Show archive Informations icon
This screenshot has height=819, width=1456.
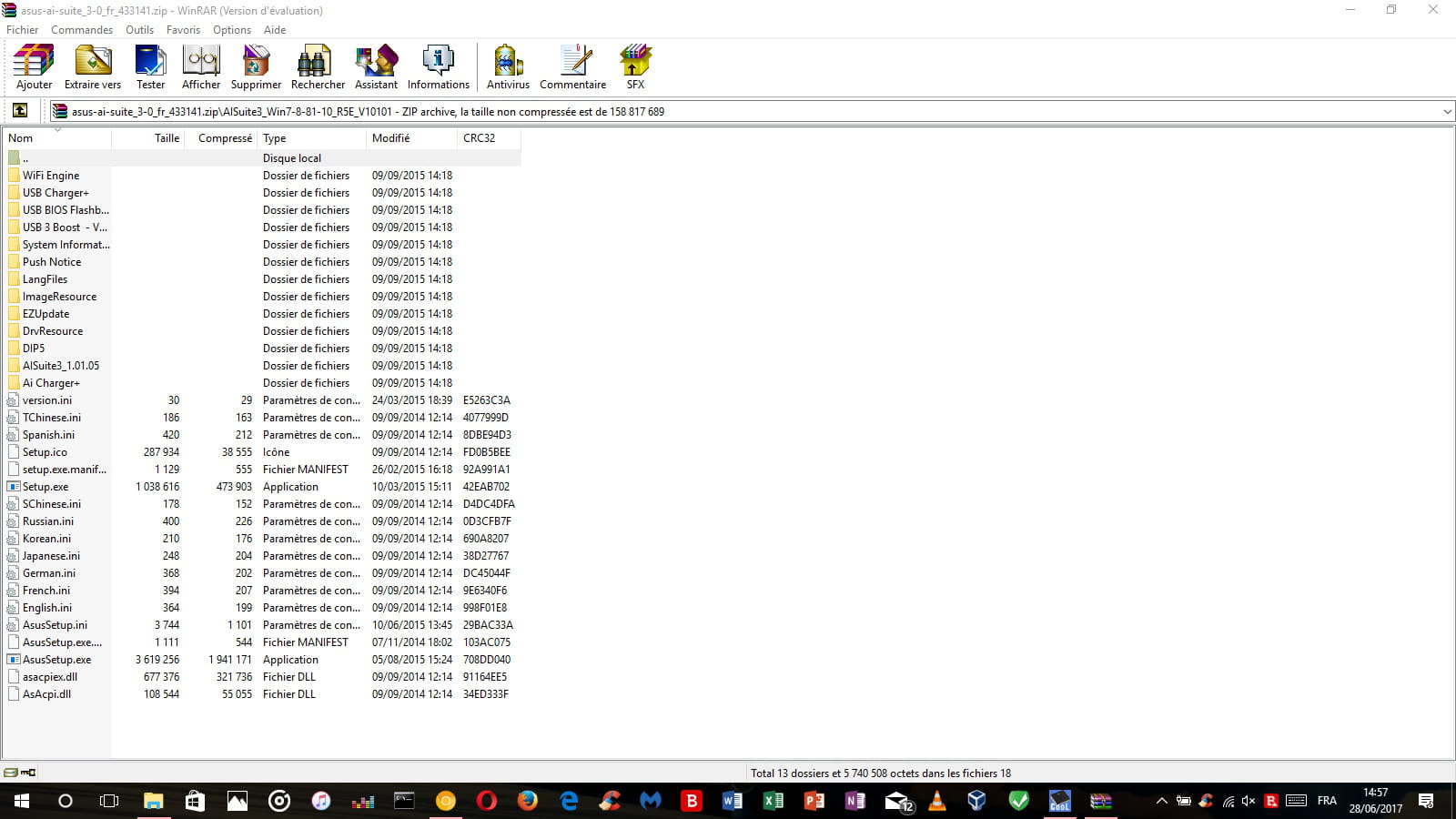pos(439,67)
